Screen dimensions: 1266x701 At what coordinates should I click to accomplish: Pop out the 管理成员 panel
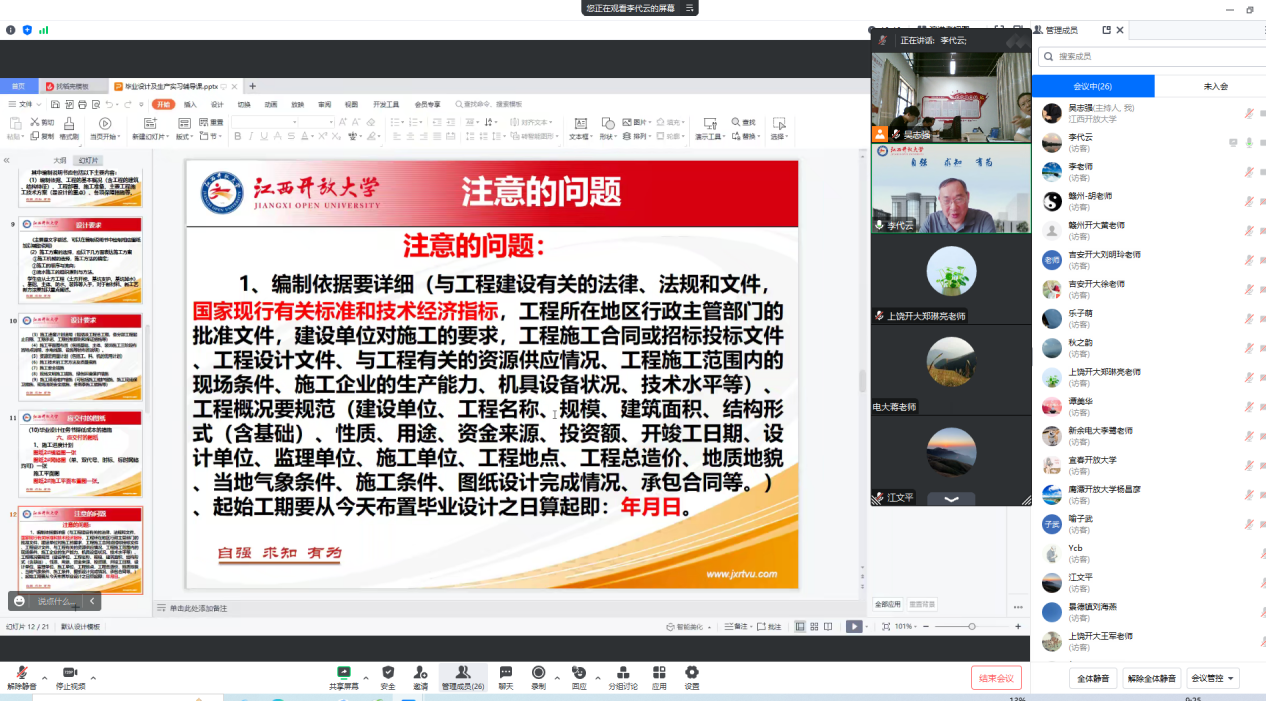(1106, 31)
